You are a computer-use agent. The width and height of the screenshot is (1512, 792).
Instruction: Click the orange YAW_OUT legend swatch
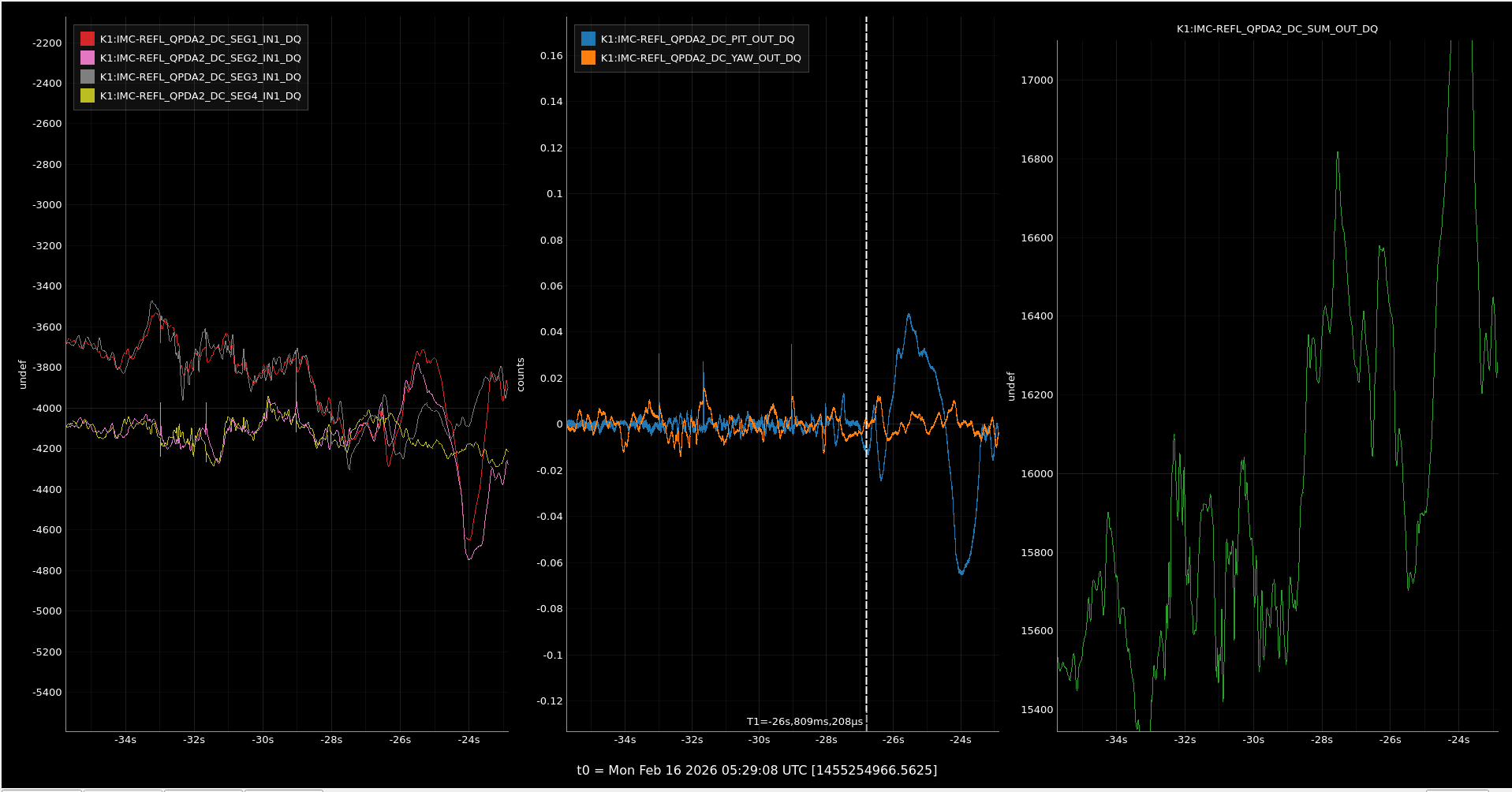click(x=588, y=58)
